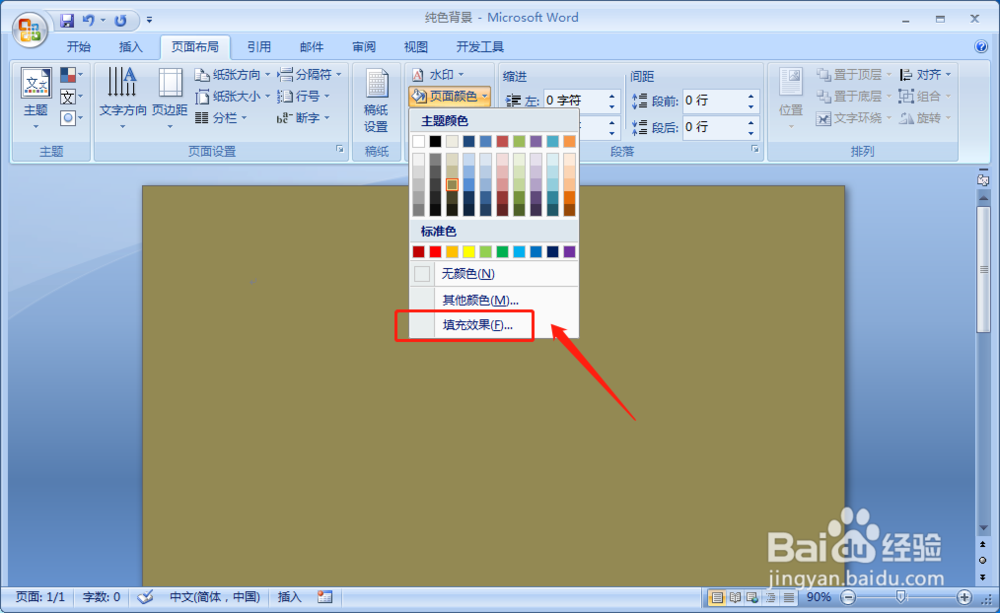
Task: Open spelling check icon in status bar
Action: coord(145,597)
